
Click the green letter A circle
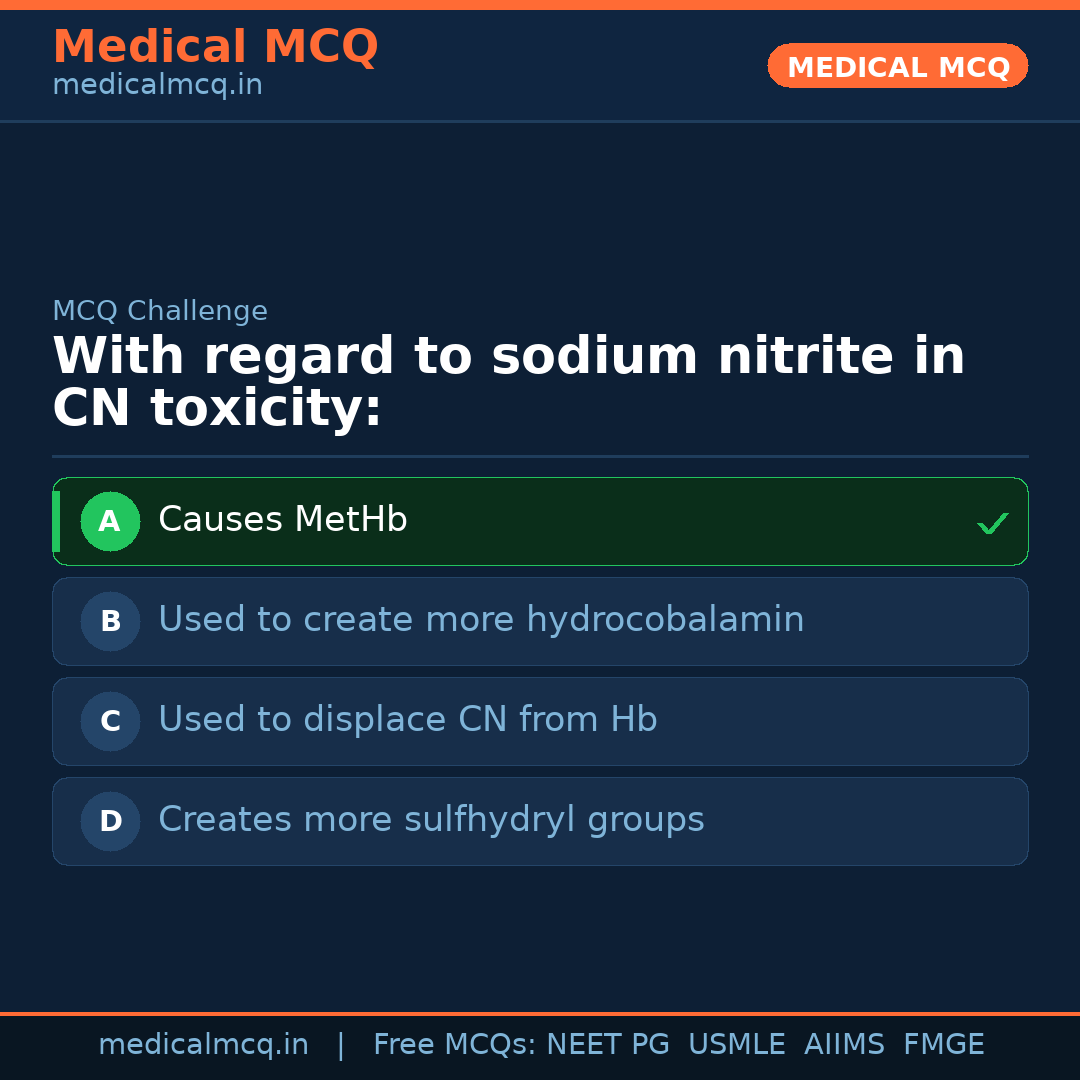point(110,521)
